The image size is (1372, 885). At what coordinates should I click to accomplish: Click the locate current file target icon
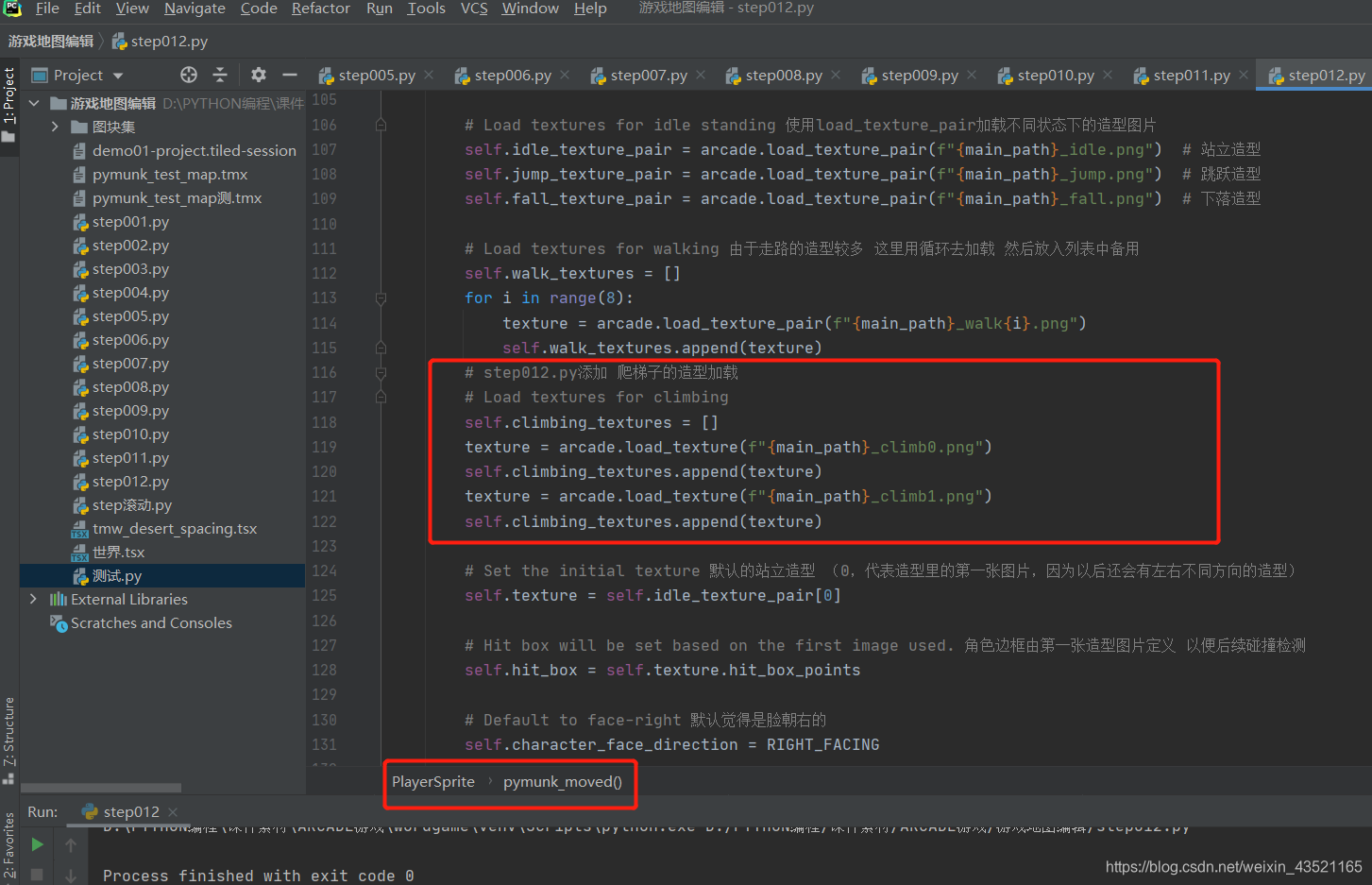[189, 75]
